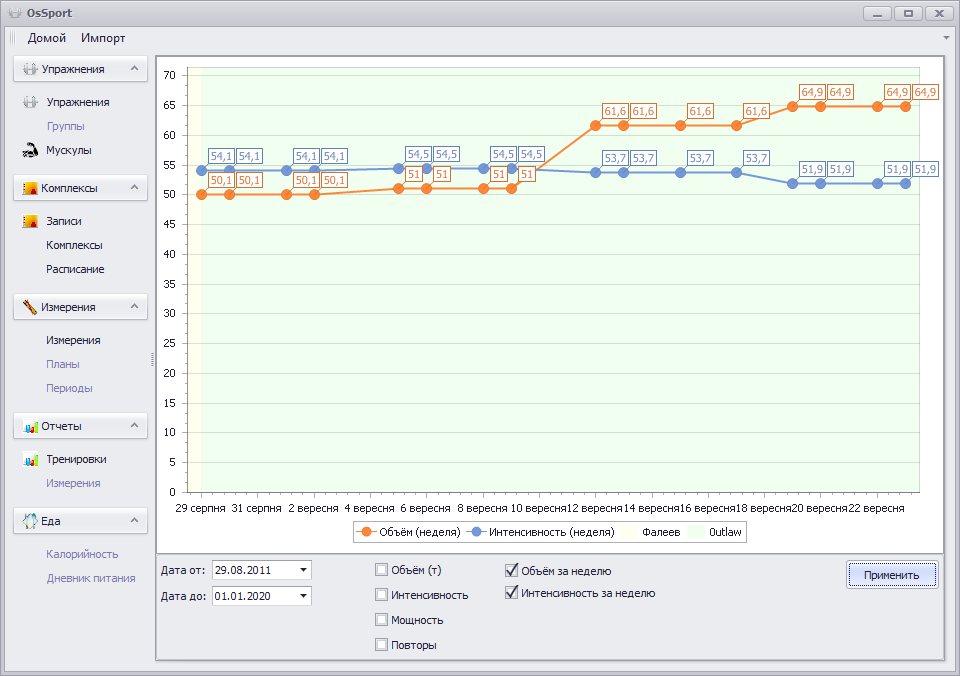This screenshot has width=960, height=676.
Task: Open the Домой menu
Action: click(x=47, y=38)
